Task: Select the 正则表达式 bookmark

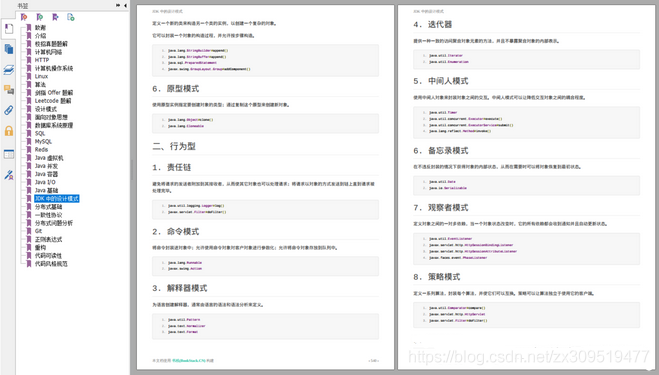Action: 48,239
